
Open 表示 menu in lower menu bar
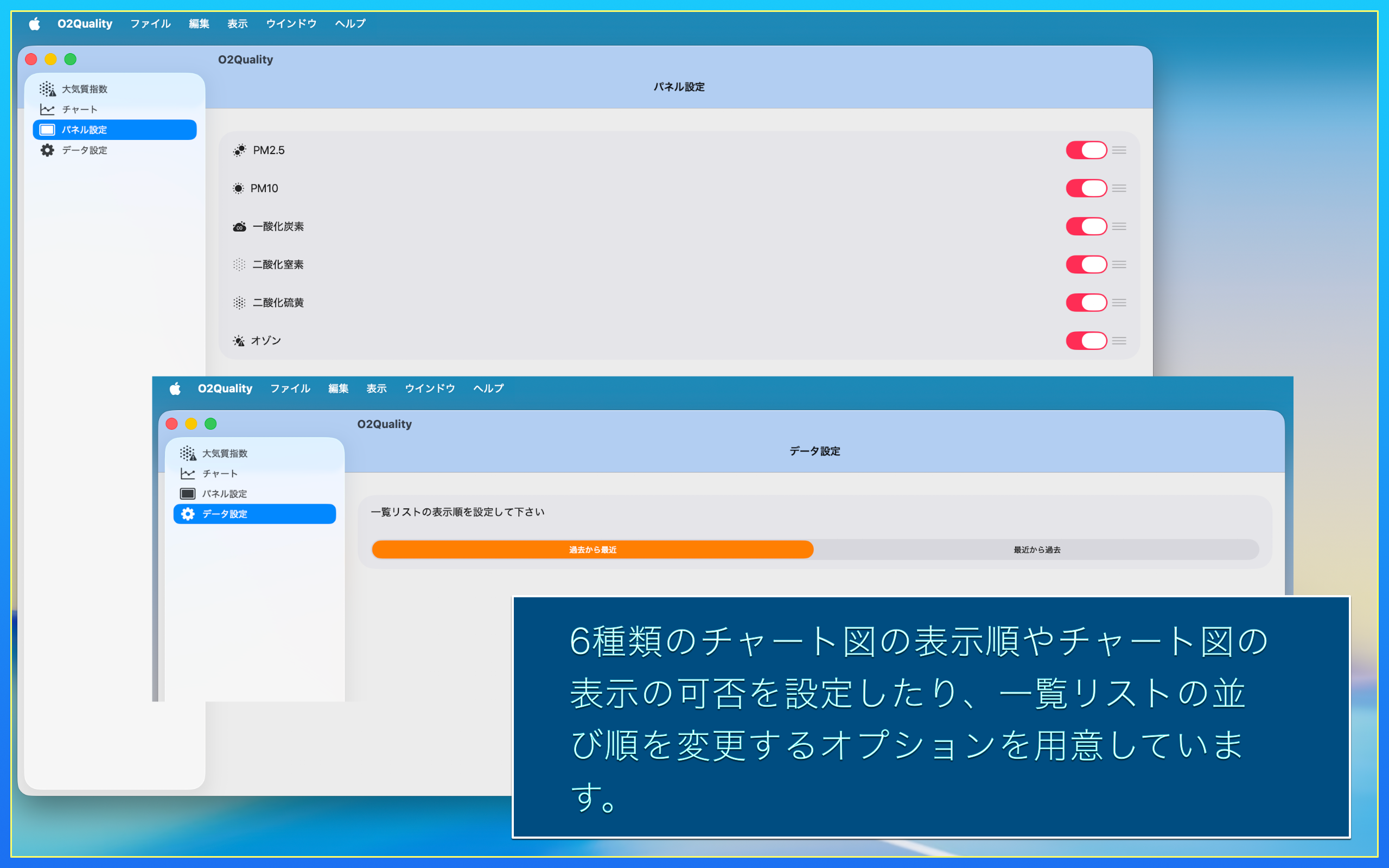(377, 388)
